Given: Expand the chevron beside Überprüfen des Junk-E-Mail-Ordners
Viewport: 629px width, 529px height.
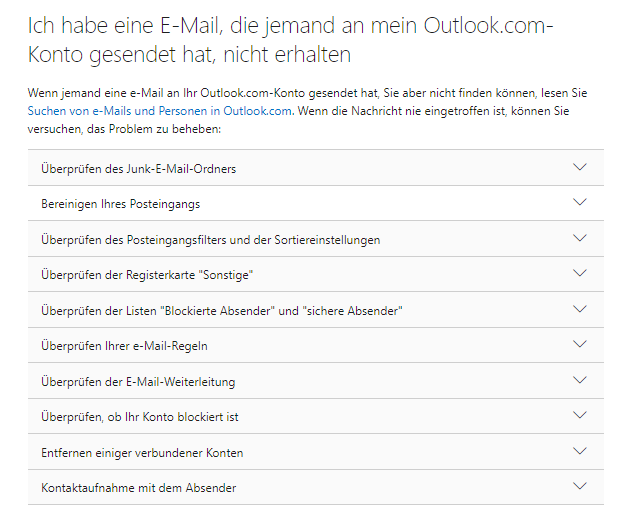Looking at the screenshot, I should pos(580,167).
